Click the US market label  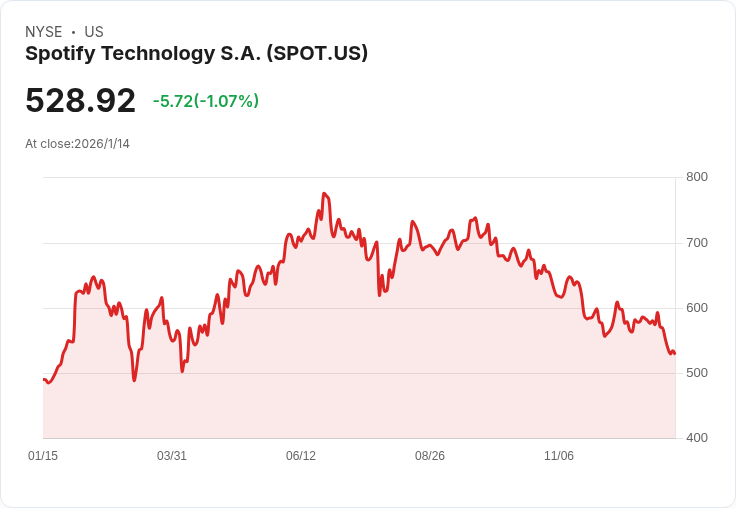pos(94,32)
